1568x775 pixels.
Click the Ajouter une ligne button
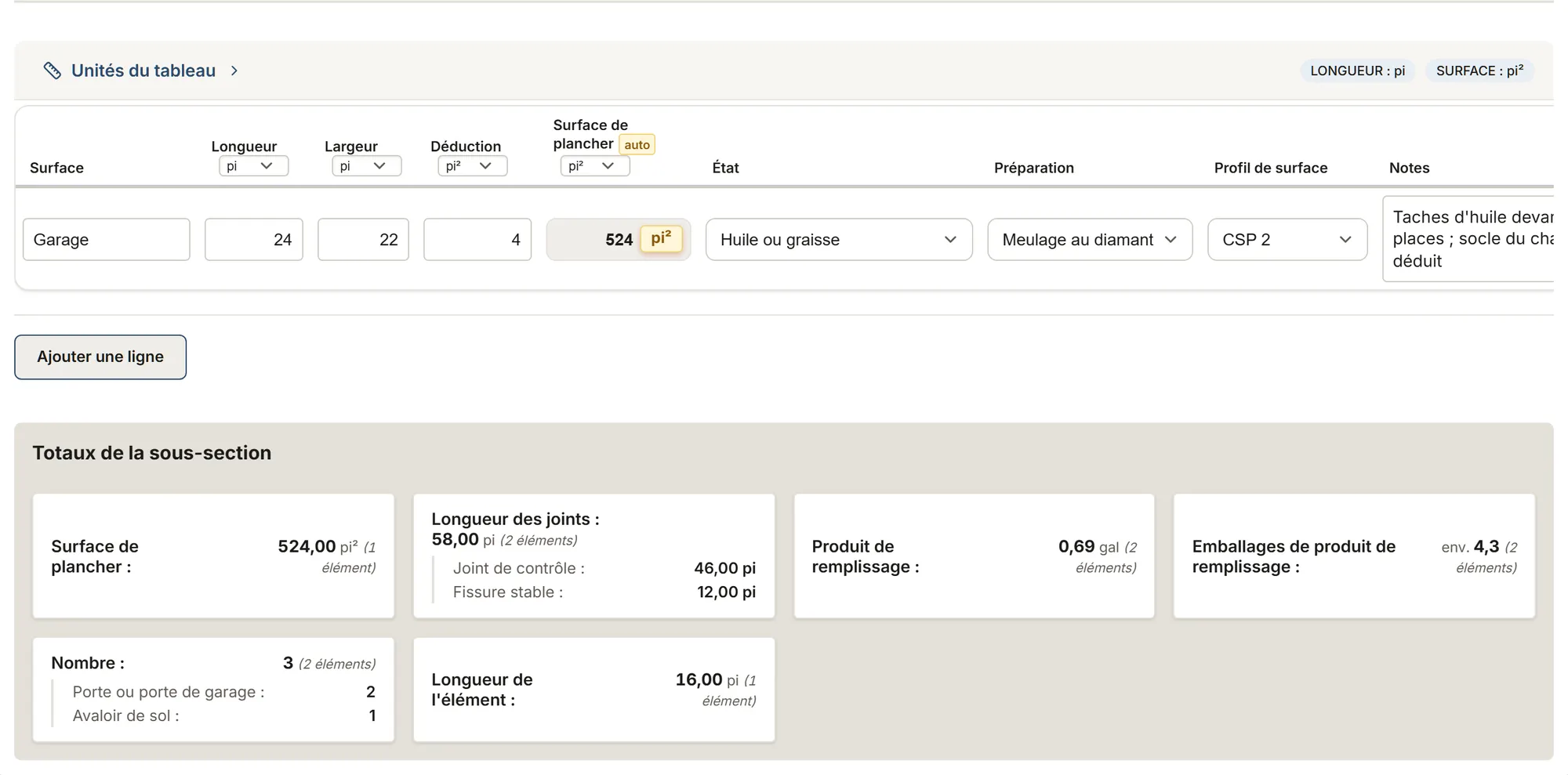coord(100,357)
